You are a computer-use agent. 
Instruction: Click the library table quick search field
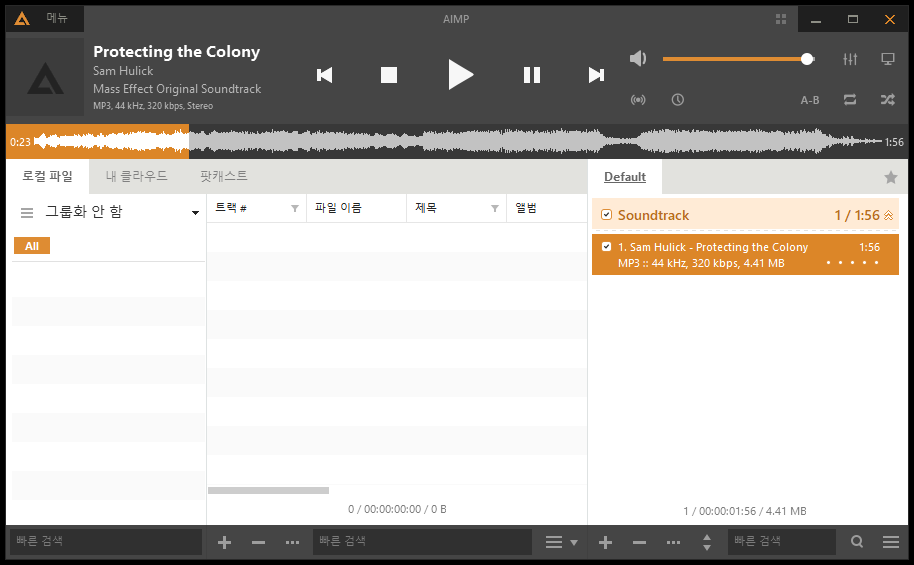[x=422, y=542]
